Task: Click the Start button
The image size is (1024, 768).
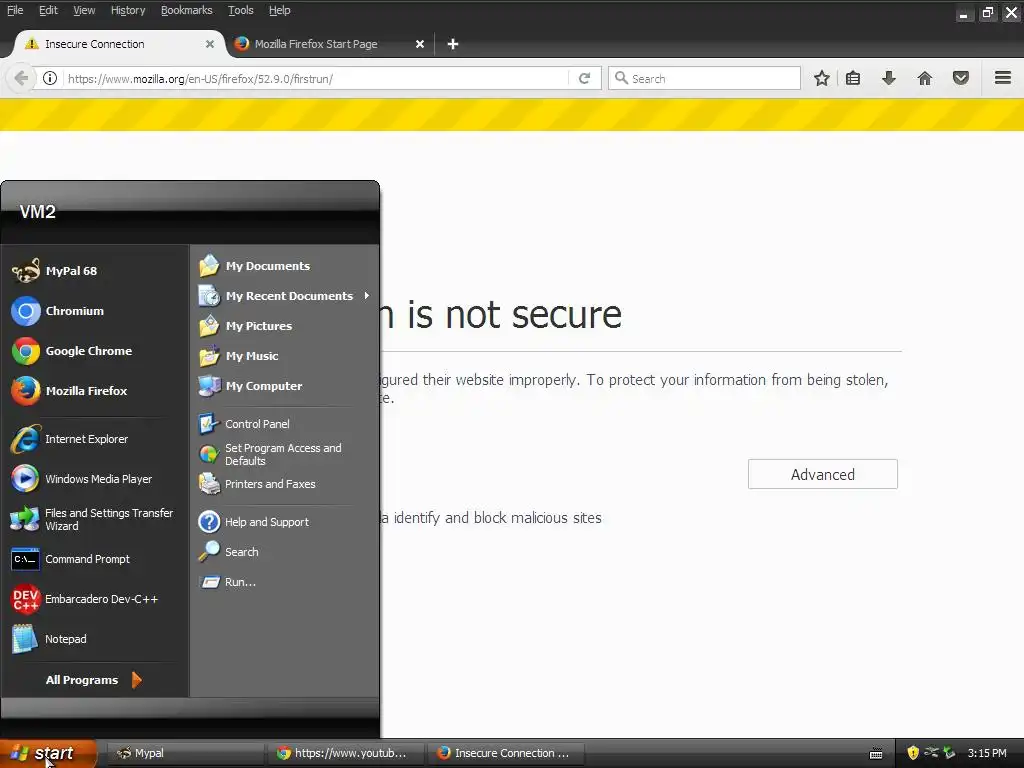Action: [48, 753]
